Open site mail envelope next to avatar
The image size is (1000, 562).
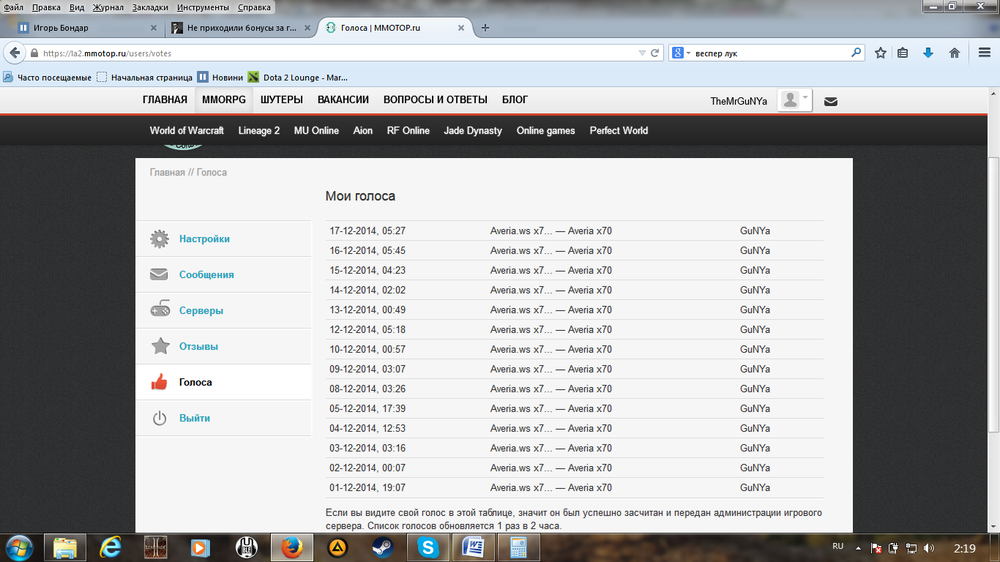(x=831, y=101)
